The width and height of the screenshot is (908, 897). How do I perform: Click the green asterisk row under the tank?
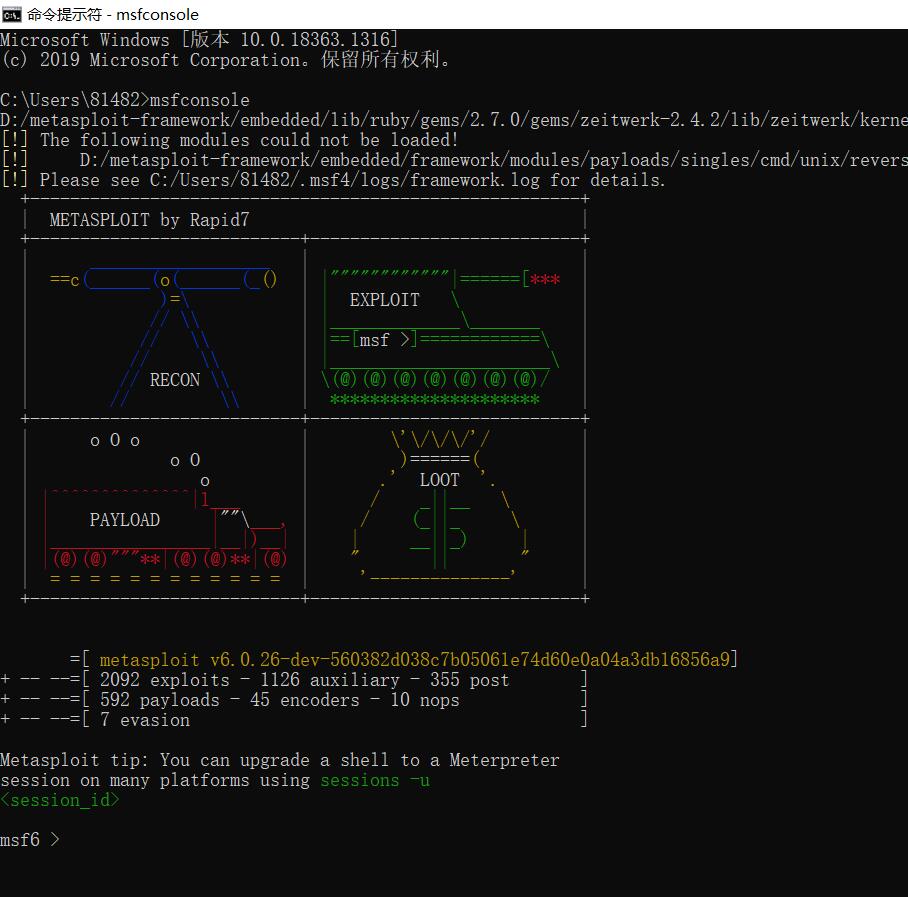pyautogui.click(x=434, y=400)
